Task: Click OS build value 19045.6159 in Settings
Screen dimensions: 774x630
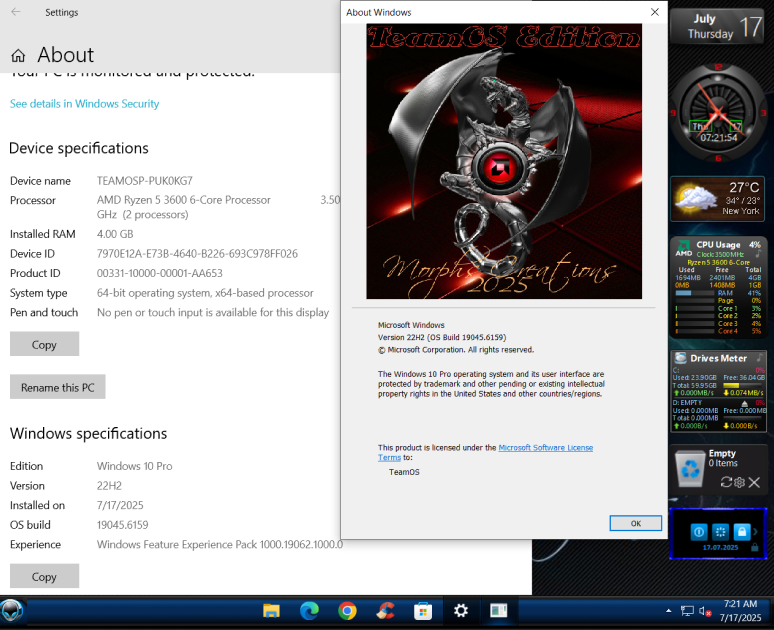Action: 122,525
